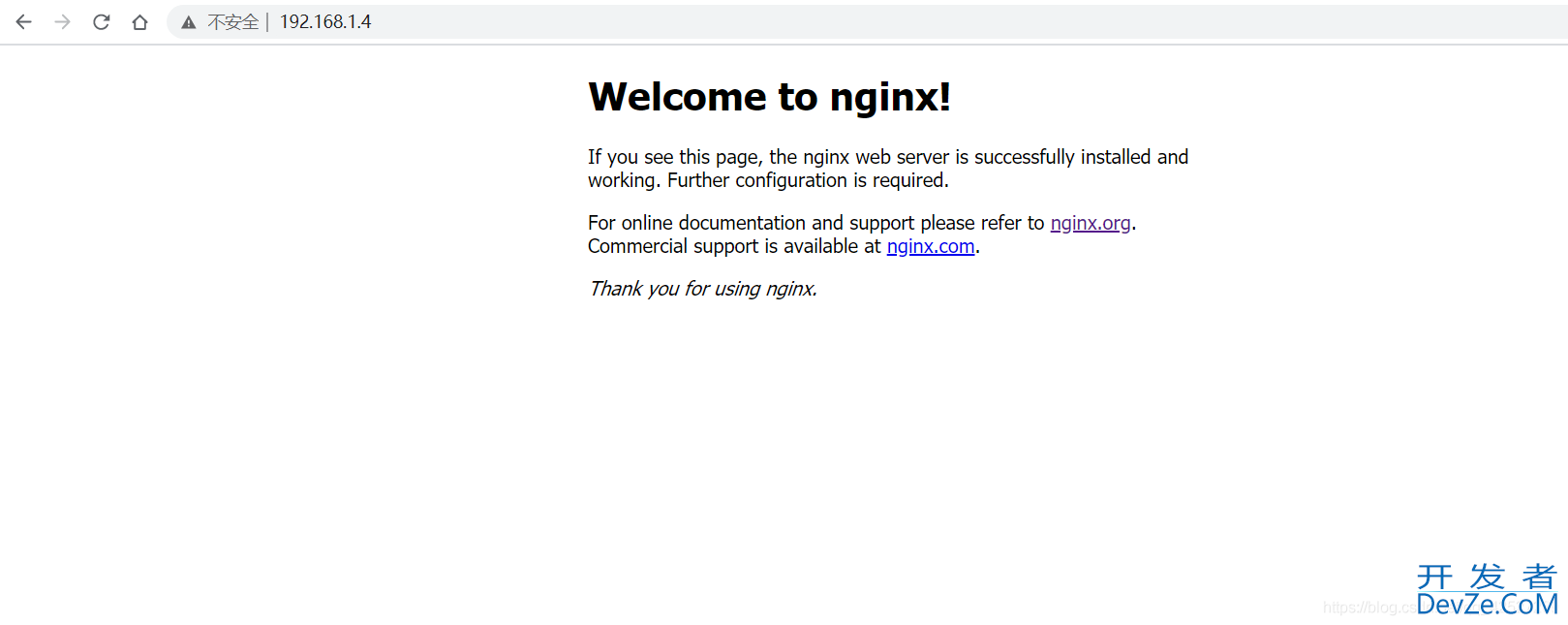Follow the nginx.com commercial support link
This screenshot has height=625, width=1568.
(931, 246)
